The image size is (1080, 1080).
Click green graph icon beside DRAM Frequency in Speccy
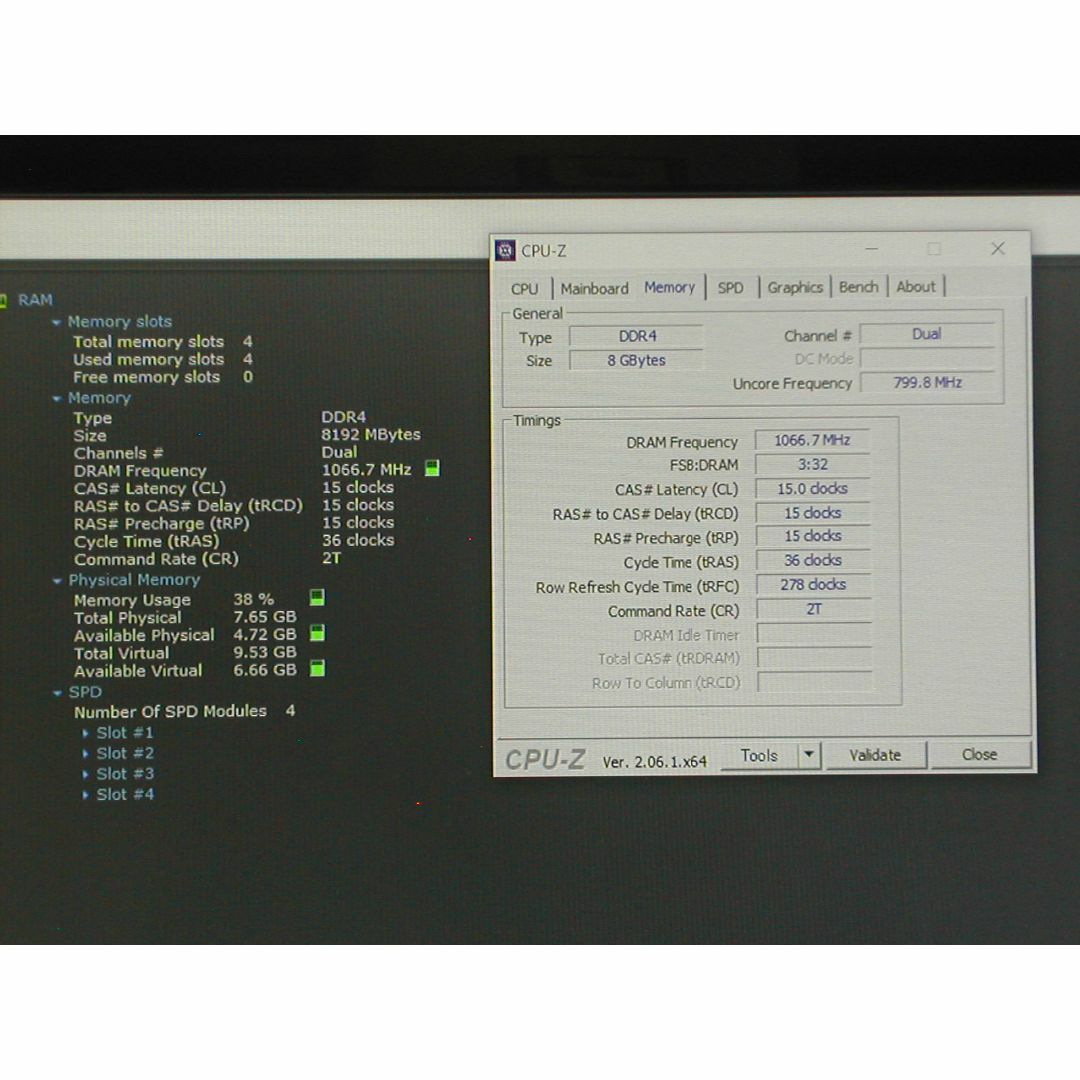click(x=432, y=469)
